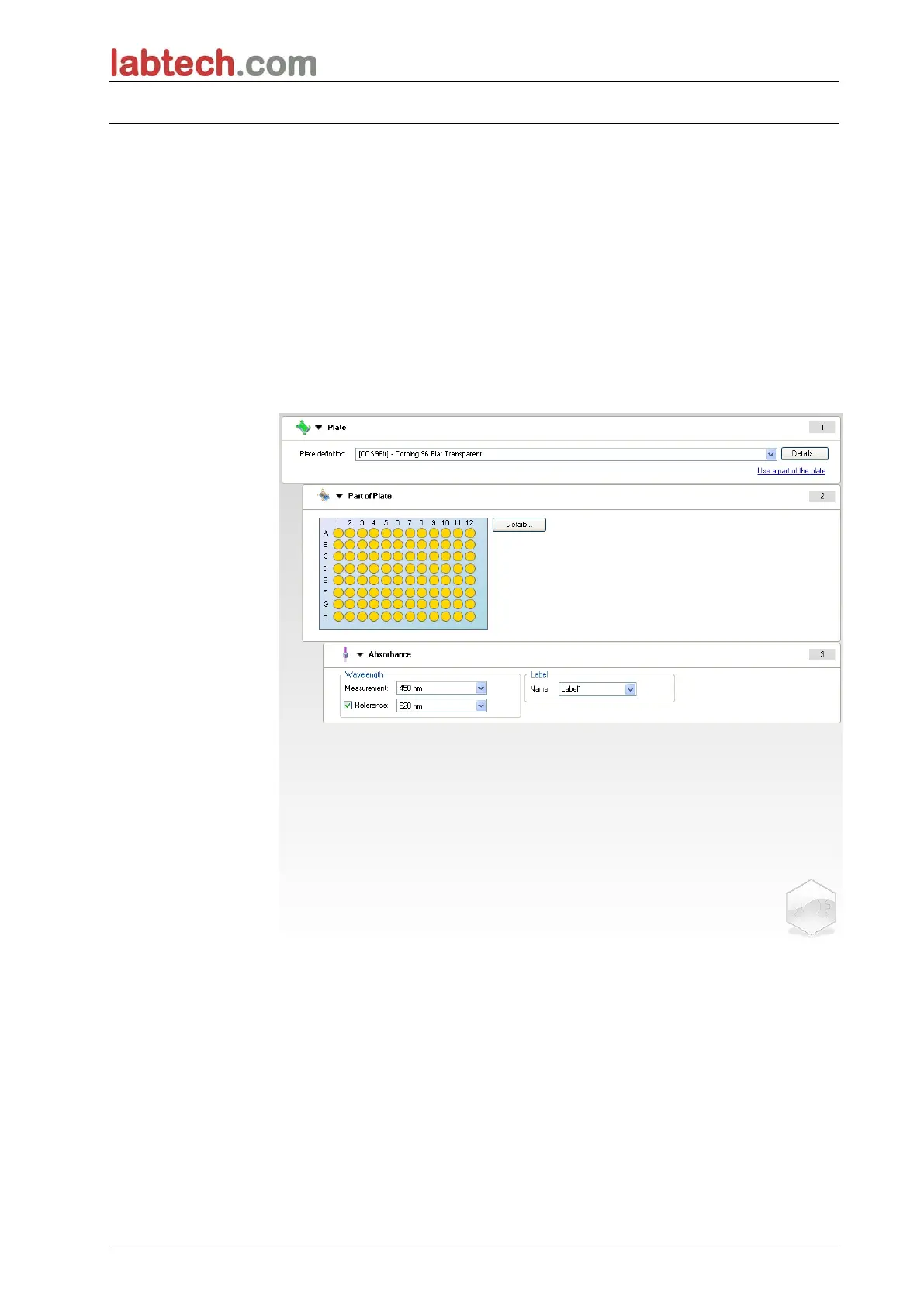924x1307 pixels.
Task: Click the labtech.com logo
Action: pyautogui.click(x=213, y=63)
